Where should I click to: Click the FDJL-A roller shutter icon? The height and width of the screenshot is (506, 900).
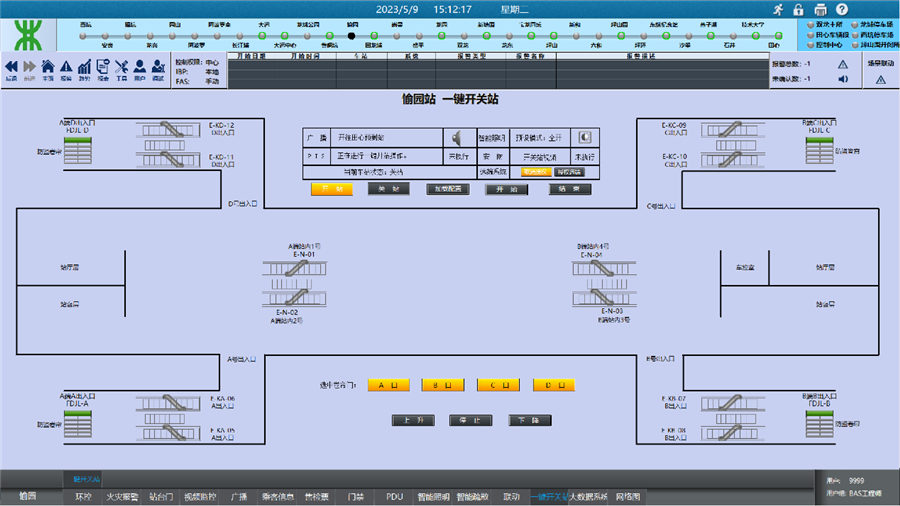pos(77,423)
